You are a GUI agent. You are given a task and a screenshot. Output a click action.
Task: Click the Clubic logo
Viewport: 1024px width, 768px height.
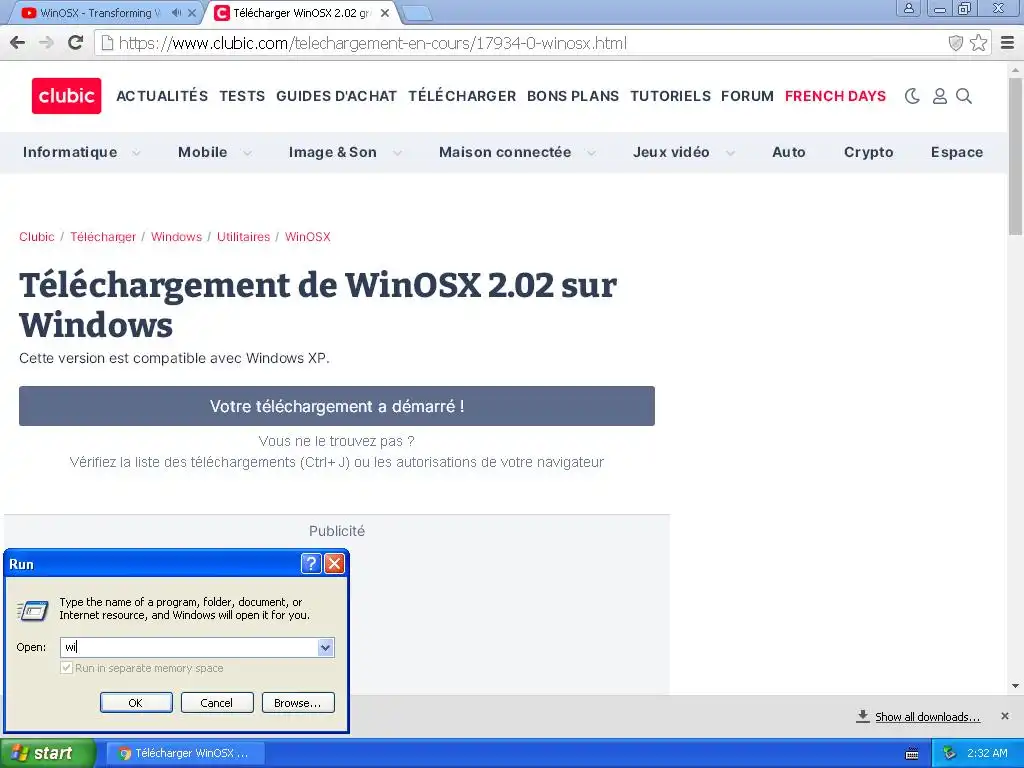(x=67, y=96)
